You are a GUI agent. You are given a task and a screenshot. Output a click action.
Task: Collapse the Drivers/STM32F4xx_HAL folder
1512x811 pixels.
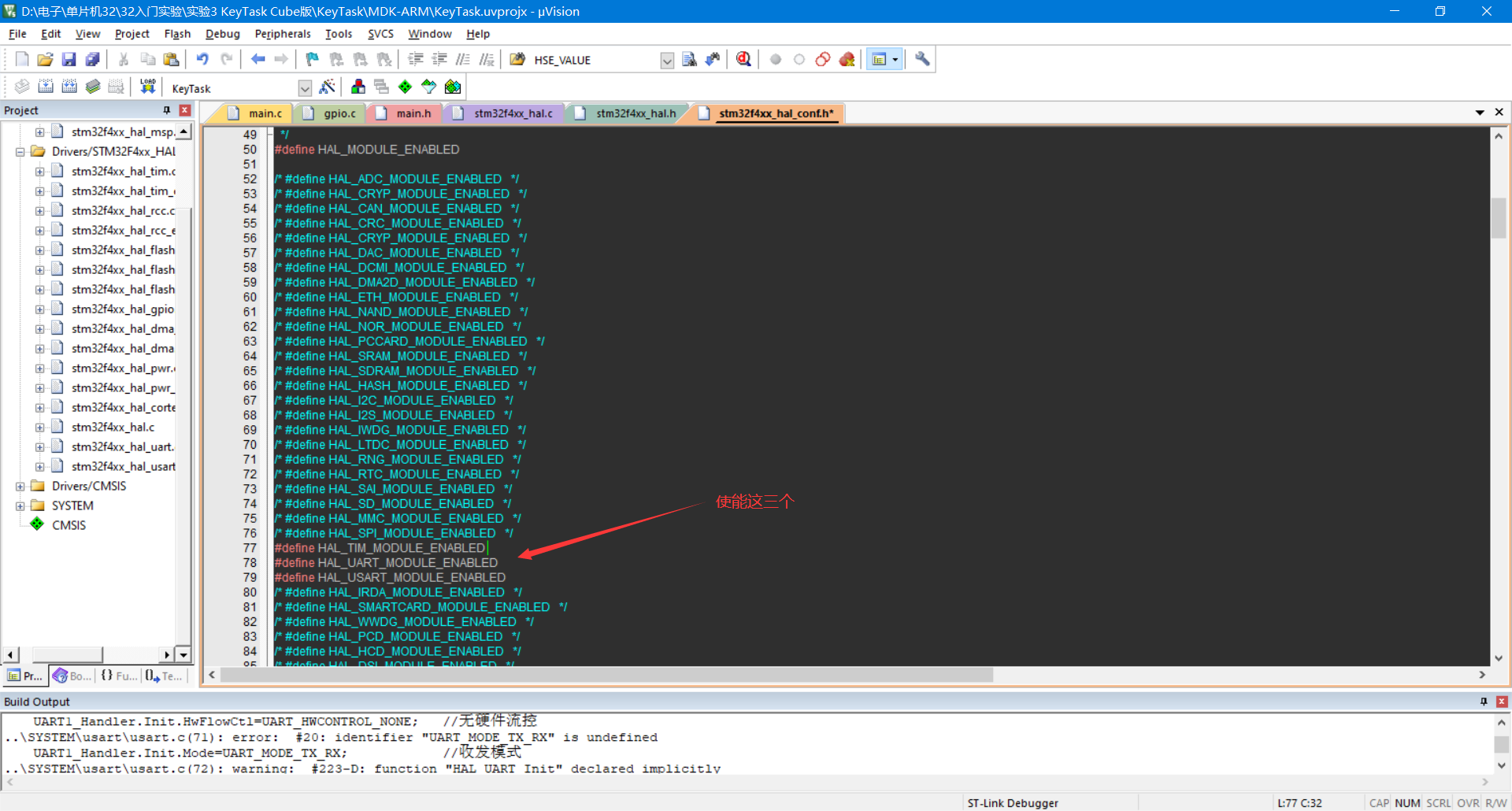coord(20,151)
